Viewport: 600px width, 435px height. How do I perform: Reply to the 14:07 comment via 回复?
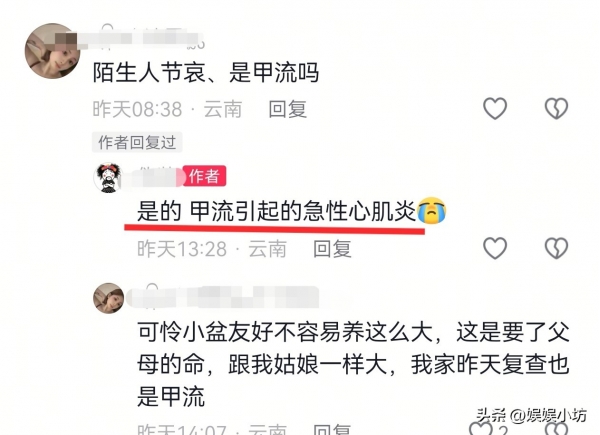[332, 429]
